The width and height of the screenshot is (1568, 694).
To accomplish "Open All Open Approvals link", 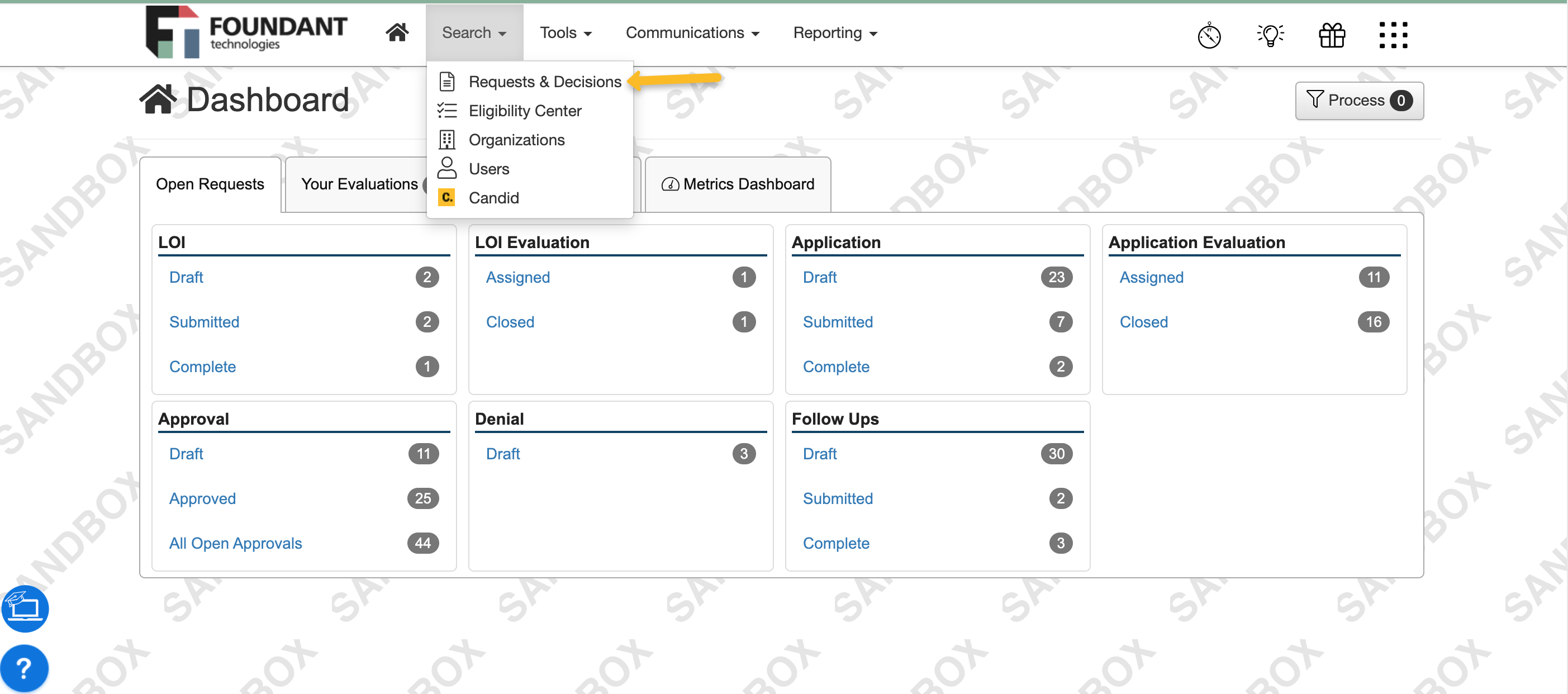I will (235, 543).
